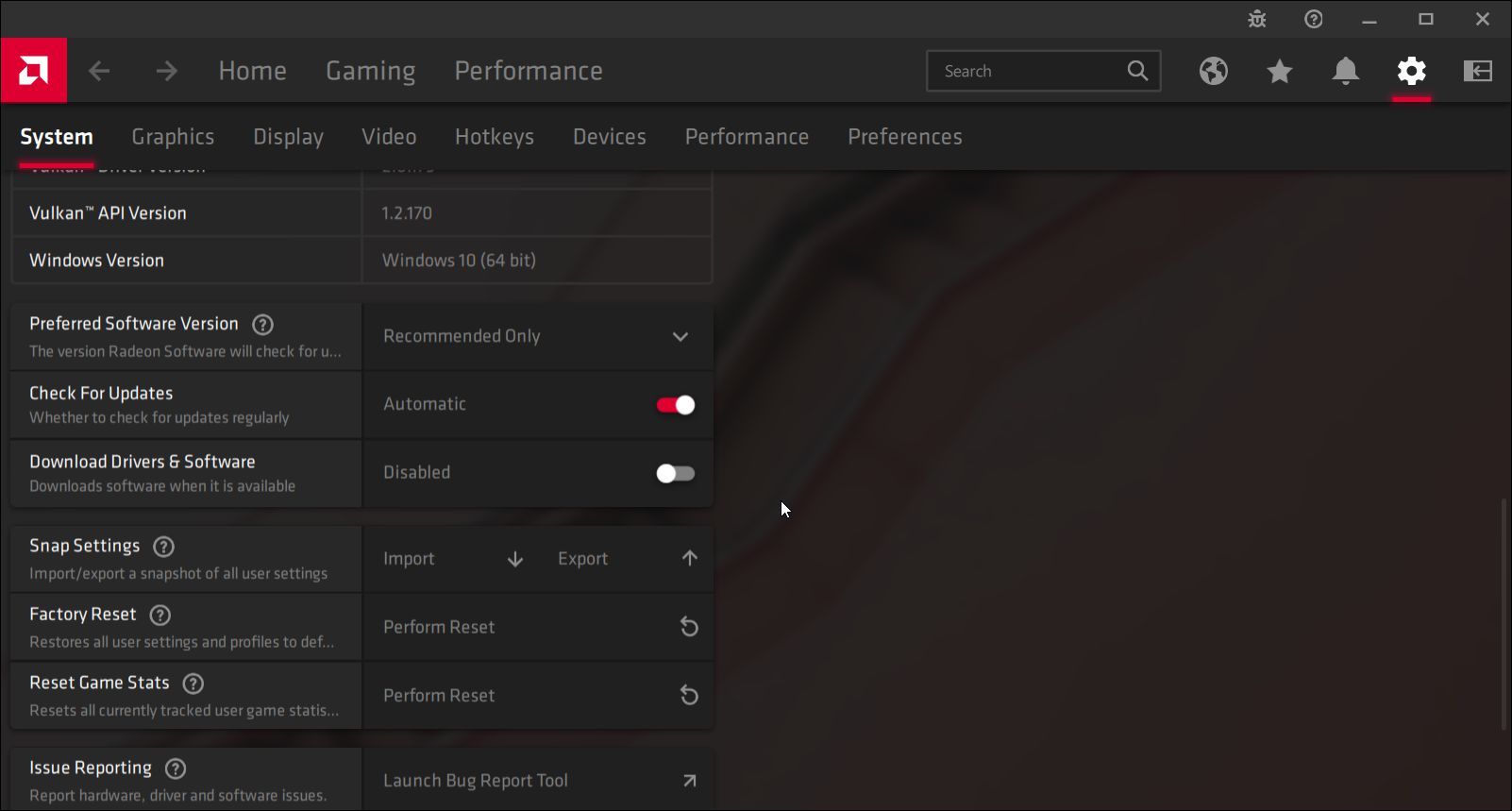Export a settings snapshot

(x=627, y=559)
